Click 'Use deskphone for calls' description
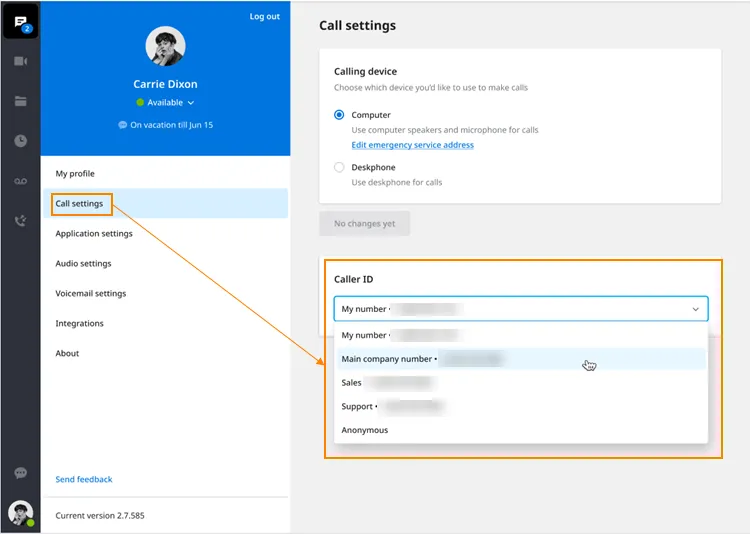750x534 pixels. click(x=397, y=182)
